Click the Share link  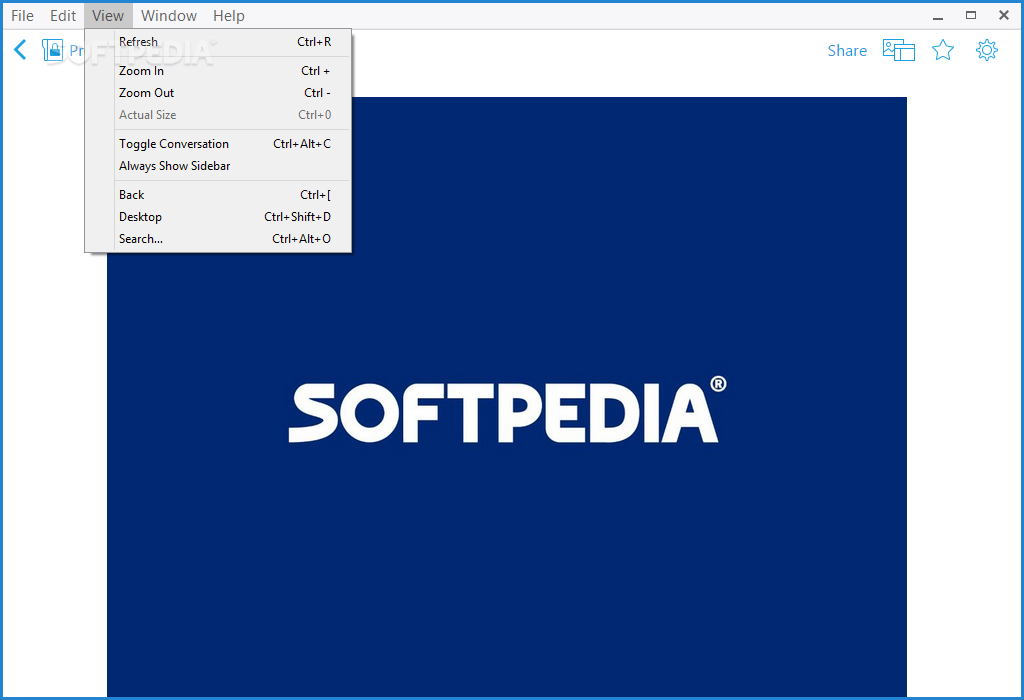click(847, 50)
